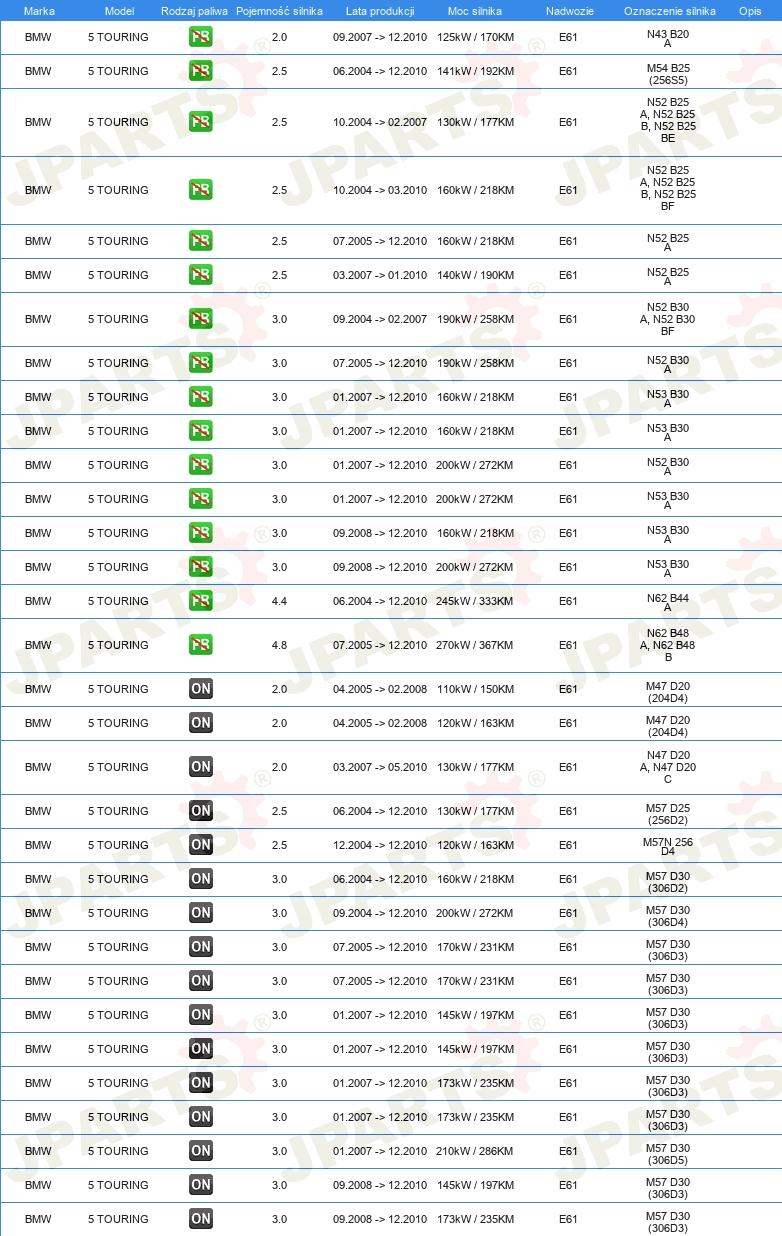The image size is (782, 1236).
Task: Click power value 245kW / 333KM
Action: (475, 601)
